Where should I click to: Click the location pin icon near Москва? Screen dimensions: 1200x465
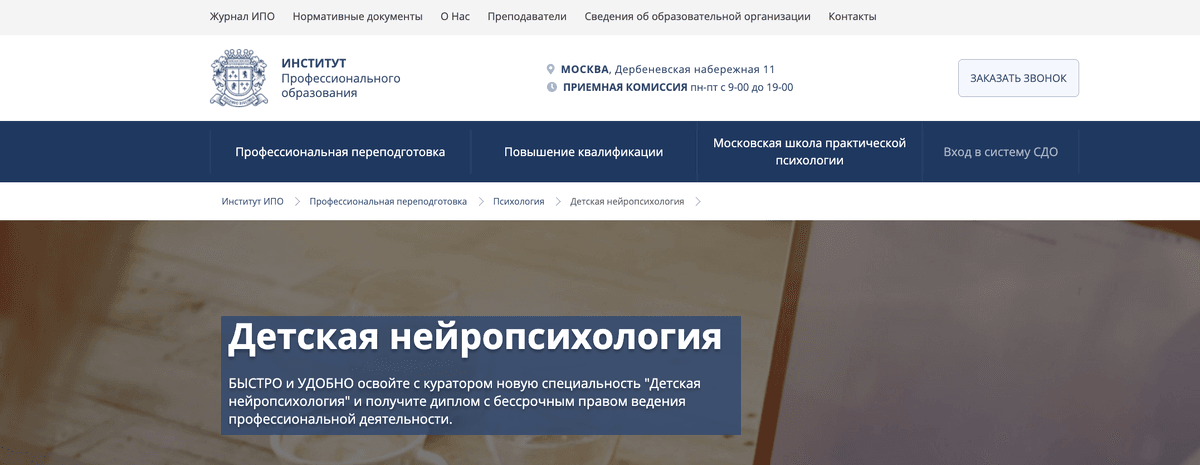click(x=551, y=69)
